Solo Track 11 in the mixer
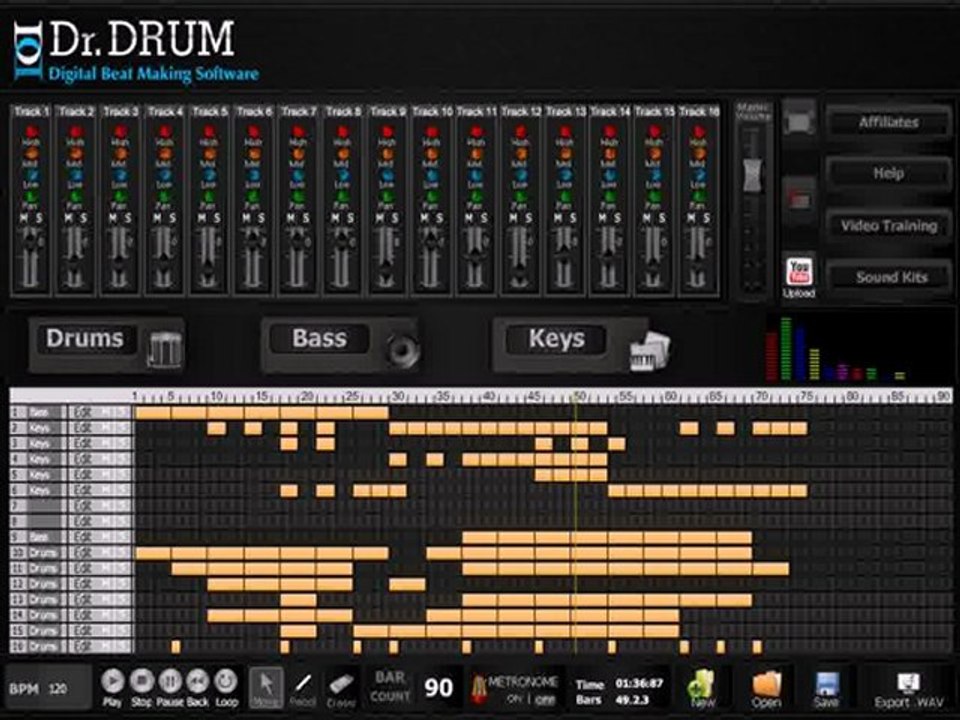 pos(484,218)
